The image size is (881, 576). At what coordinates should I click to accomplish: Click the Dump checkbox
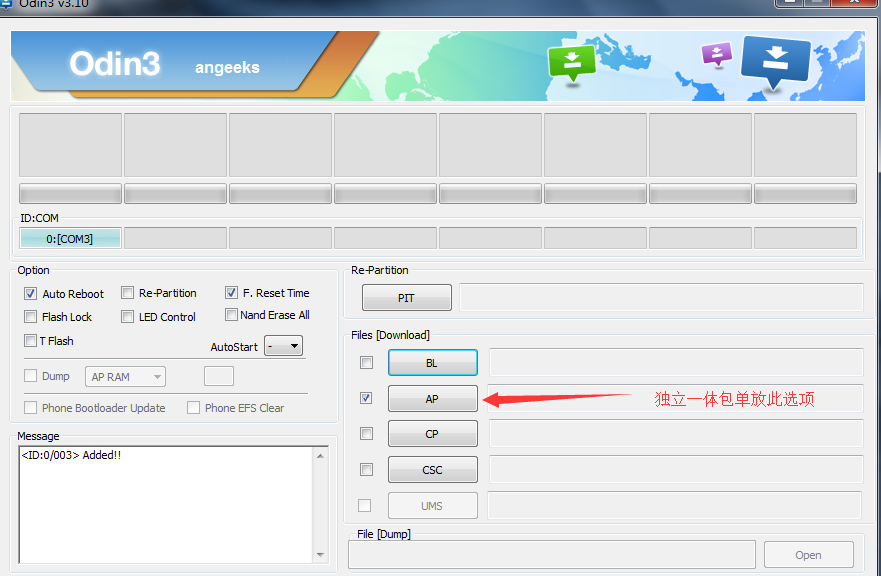30,376
